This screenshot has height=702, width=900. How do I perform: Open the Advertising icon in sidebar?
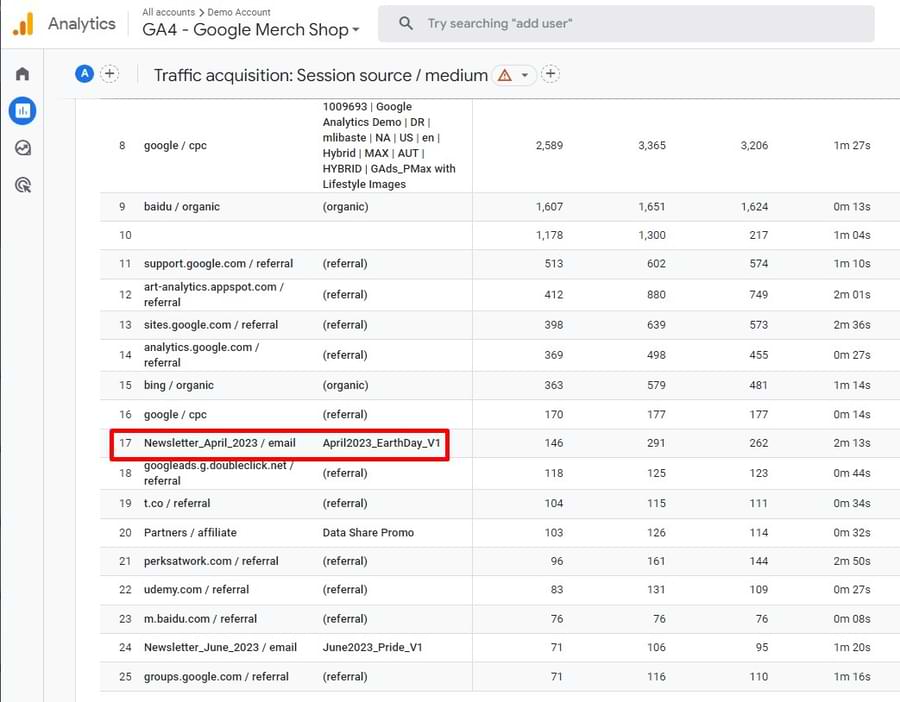click(22, 185)
